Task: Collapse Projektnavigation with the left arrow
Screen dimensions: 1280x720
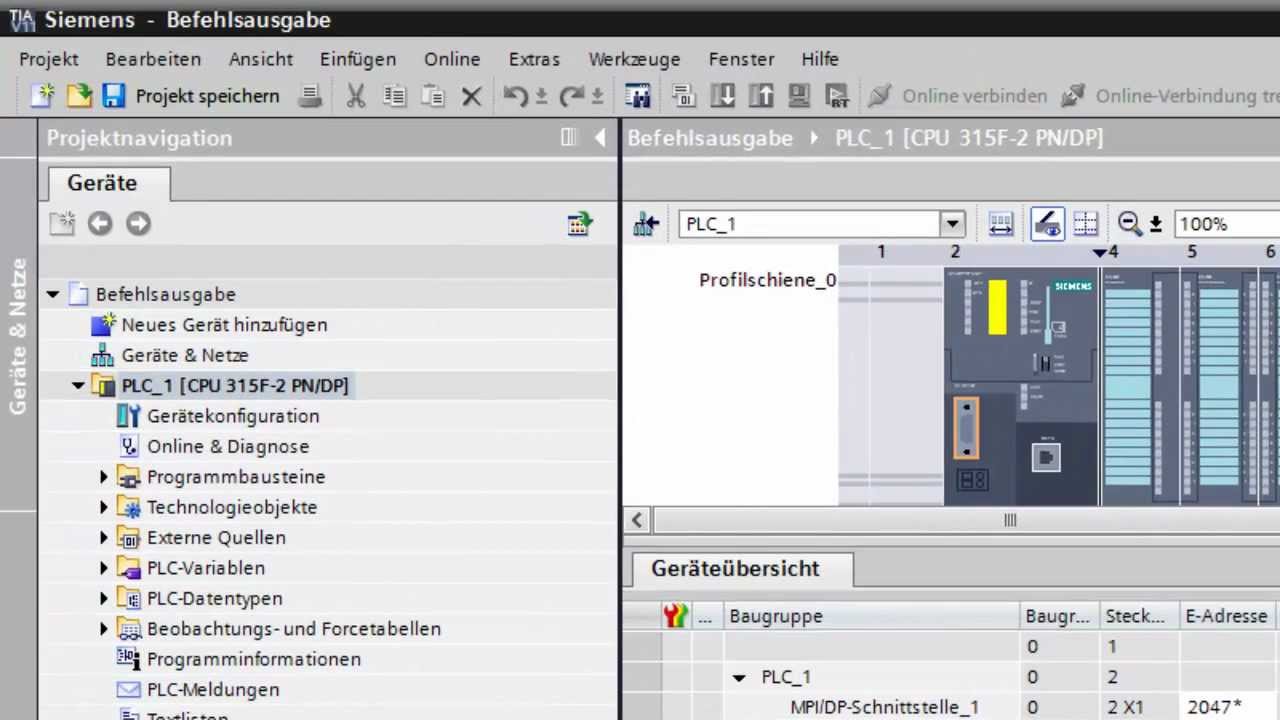Action: pyautogui.click(x=600, y=138)
